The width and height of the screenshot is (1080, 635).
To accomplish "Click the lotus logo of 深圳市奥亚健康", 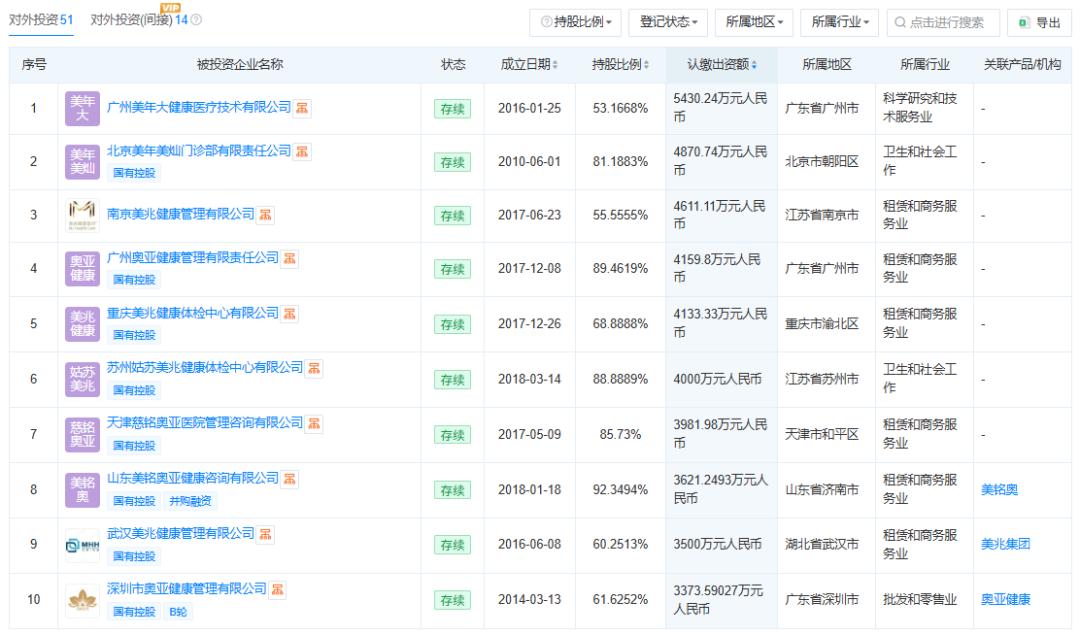I will [83, 600].
